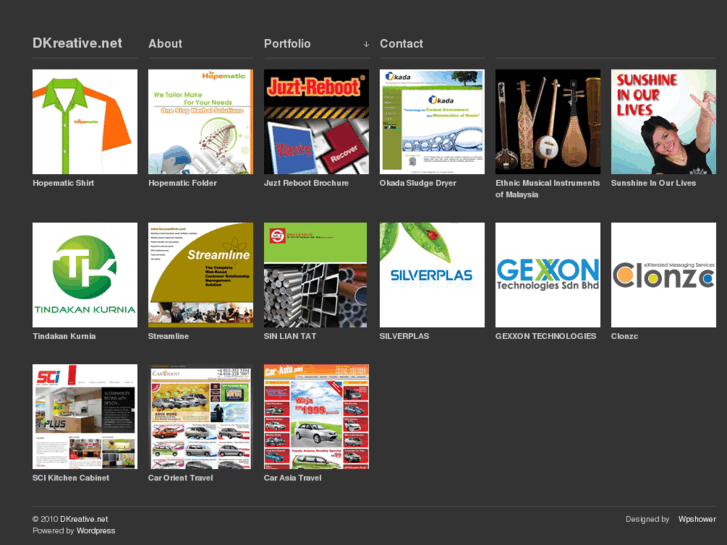Click the GEXXON TECHNOLOGIES title link

click(x=546, y=336)
